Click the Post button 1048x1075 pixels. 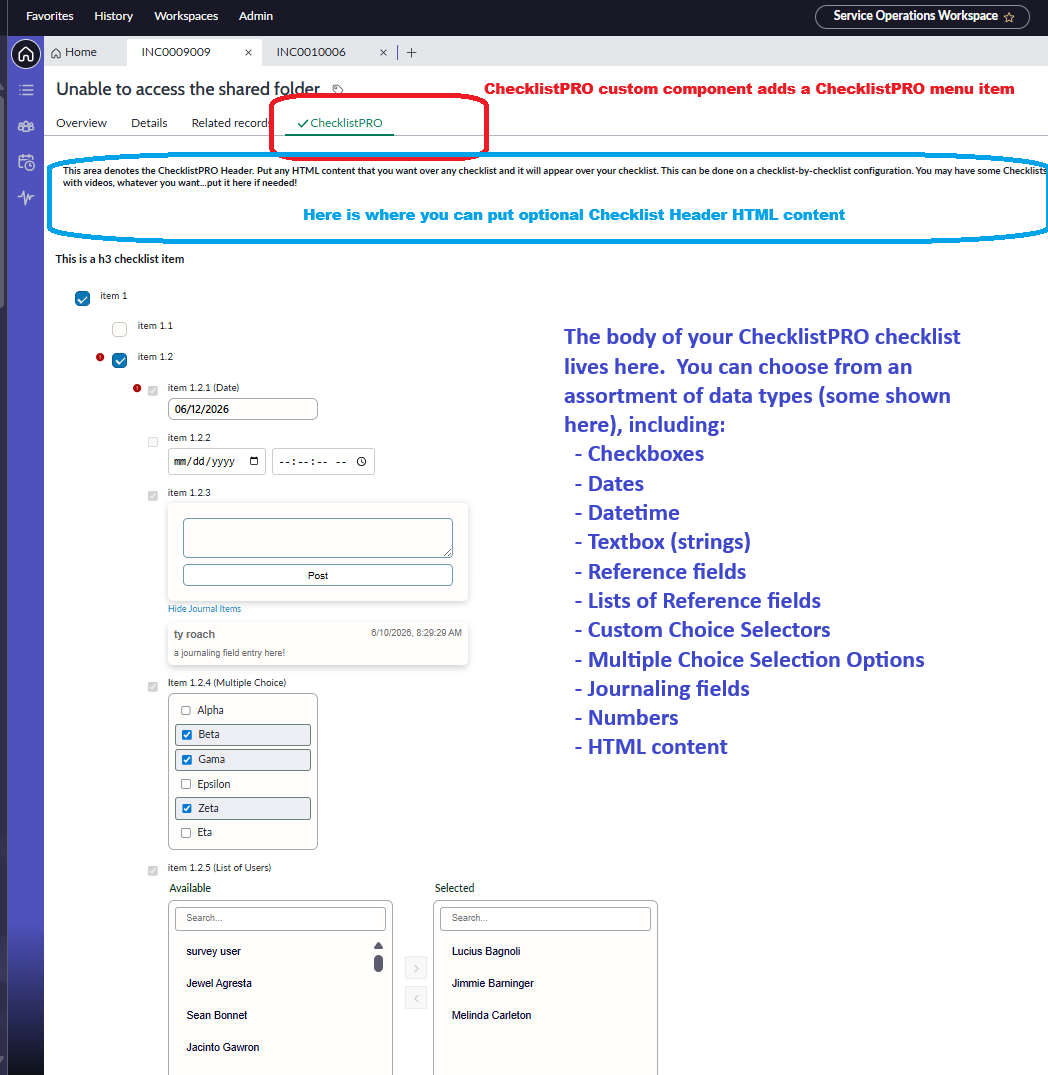click(317, 575)
